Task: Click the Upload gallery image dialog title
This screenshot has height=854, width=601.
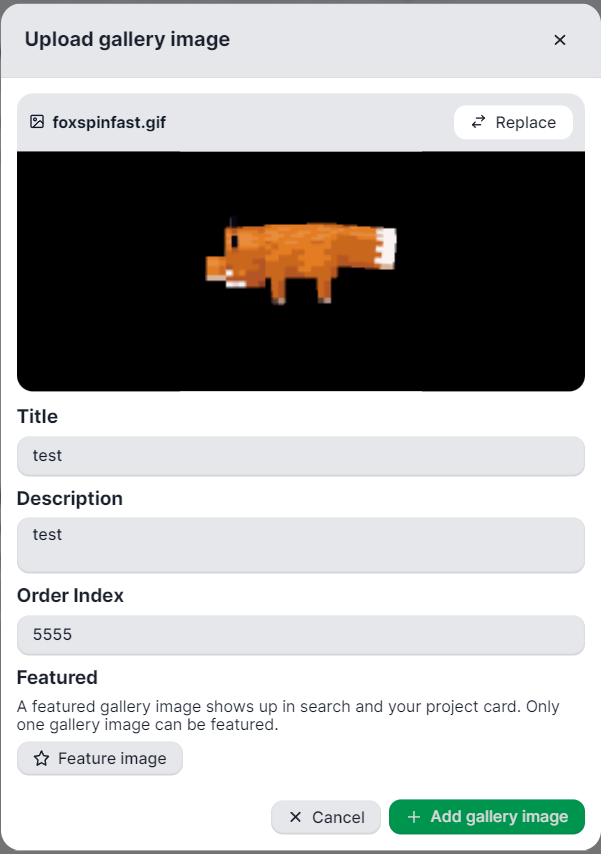Action: [x=127, y=39]
